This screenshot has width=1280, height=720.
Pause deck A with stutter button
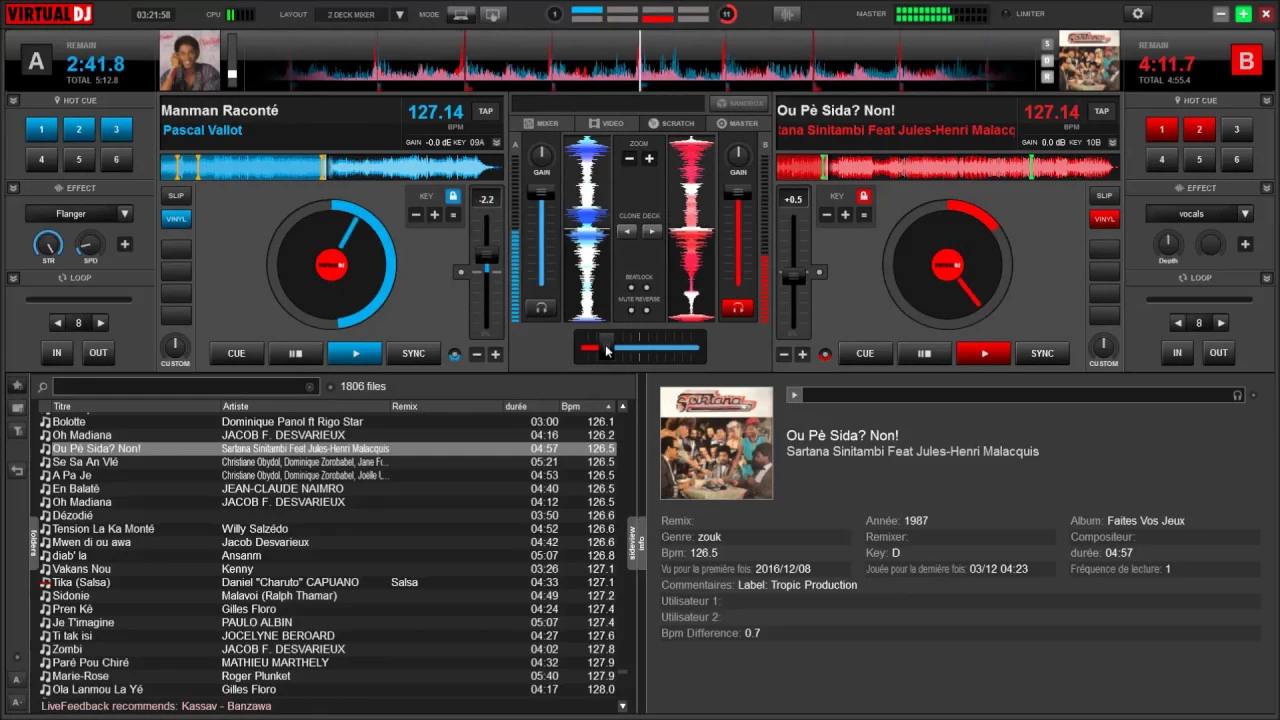pyautogui.click(x=295, y=353)
